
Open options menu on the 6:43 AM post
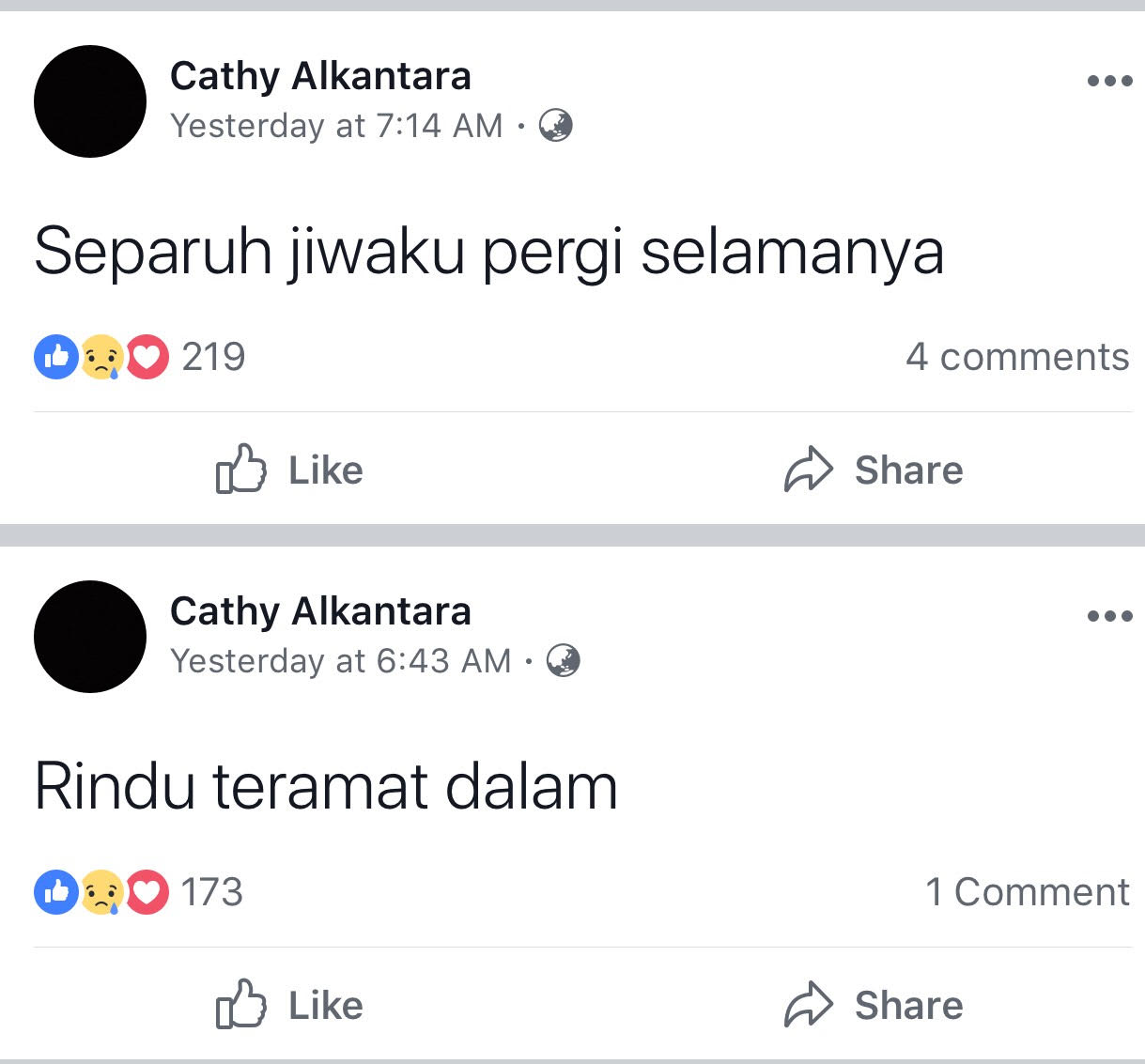pyautogui.click(x=1109, y=617)
